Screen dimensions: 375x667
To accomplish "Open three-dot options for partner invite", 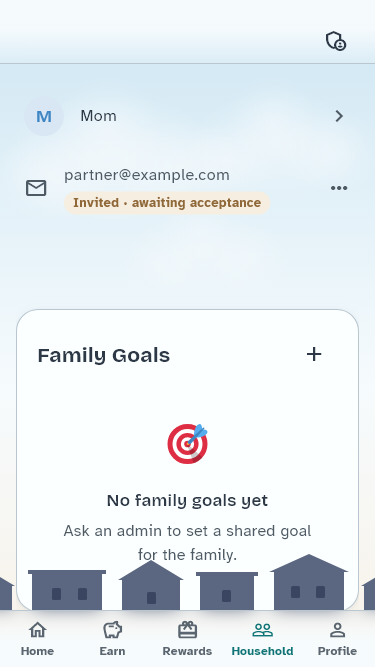I will coord(339,188).
